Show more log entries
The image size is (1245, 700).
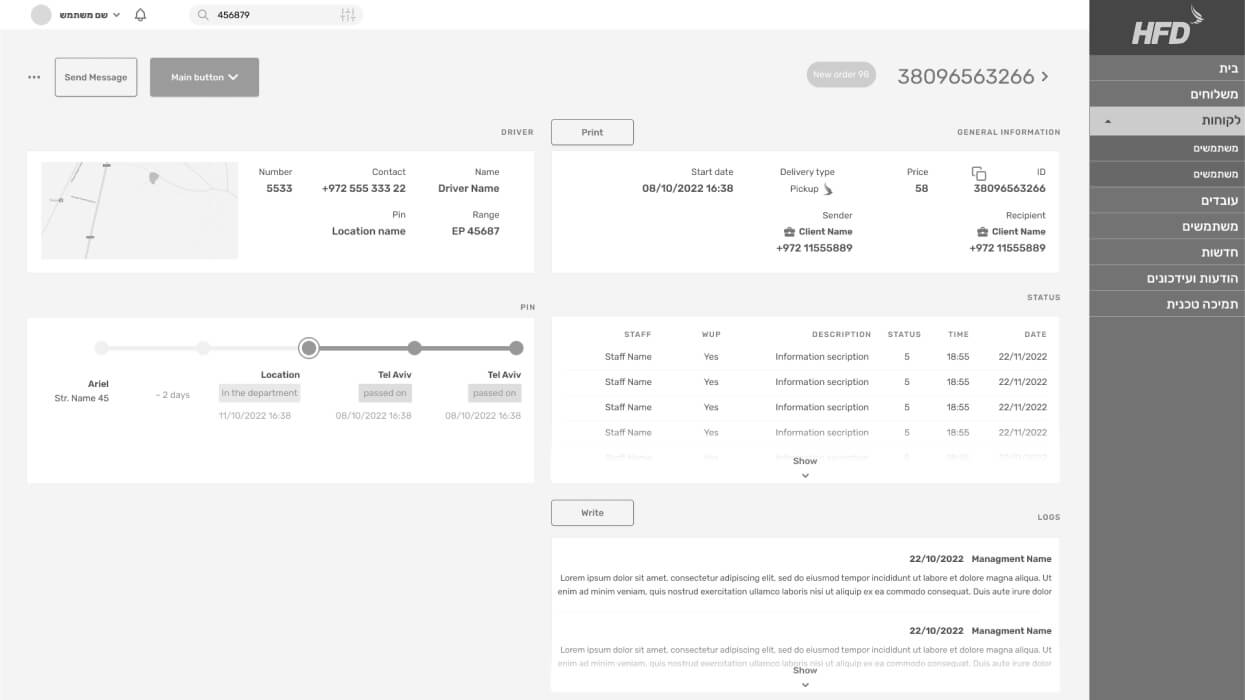tap(805, 677)
